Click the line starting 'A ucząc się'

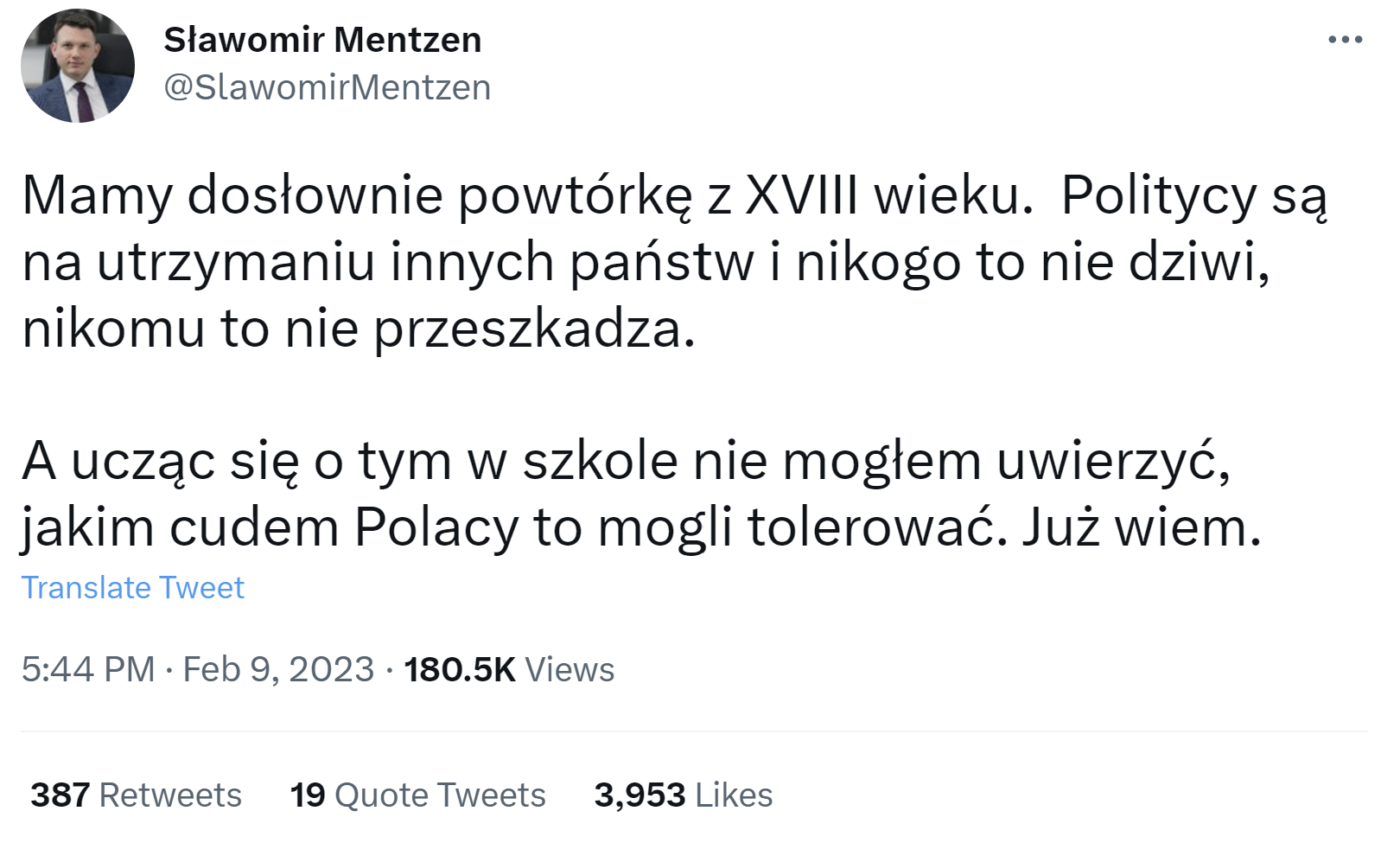625,461
